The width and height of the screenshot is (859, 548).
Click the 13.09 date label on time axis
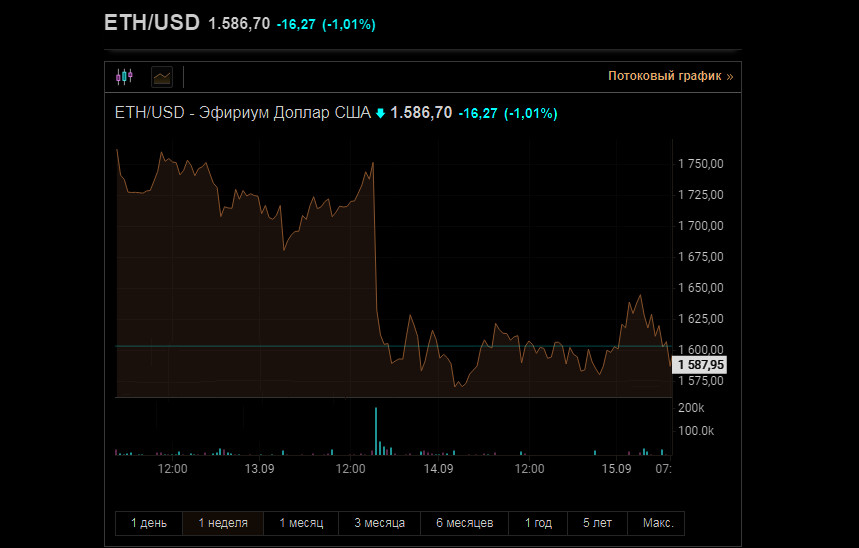(x=259, y=468)
